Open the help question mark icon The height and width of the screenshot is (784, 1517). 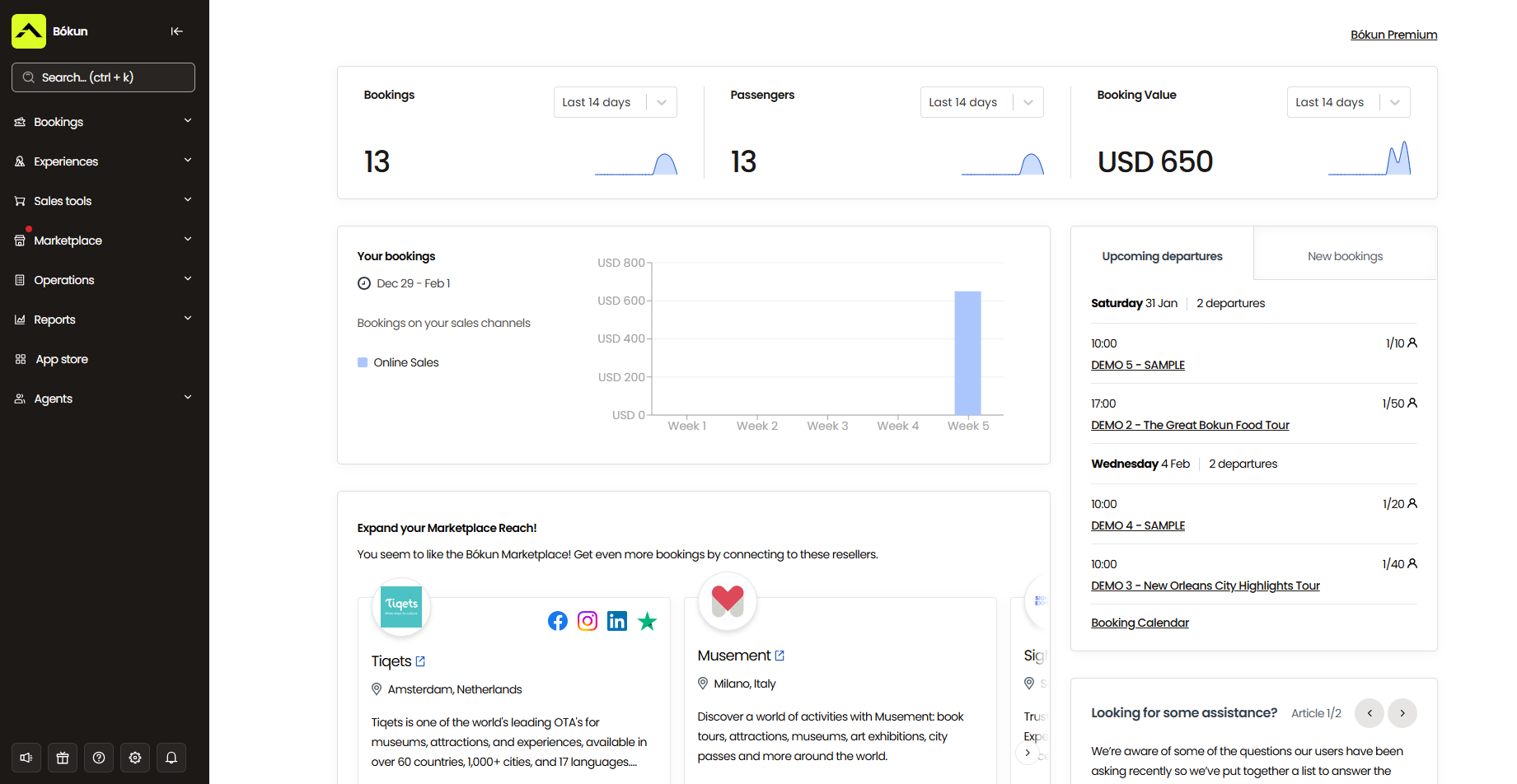pos(98,757)
